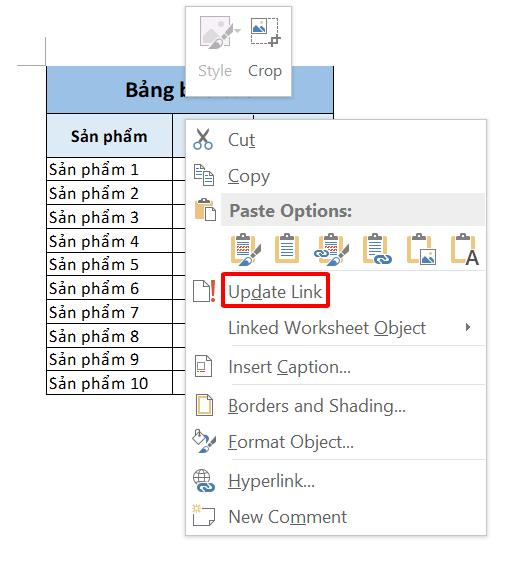Click the Borders and Shading page icon
519x571 pixels.
pos(204,405)
